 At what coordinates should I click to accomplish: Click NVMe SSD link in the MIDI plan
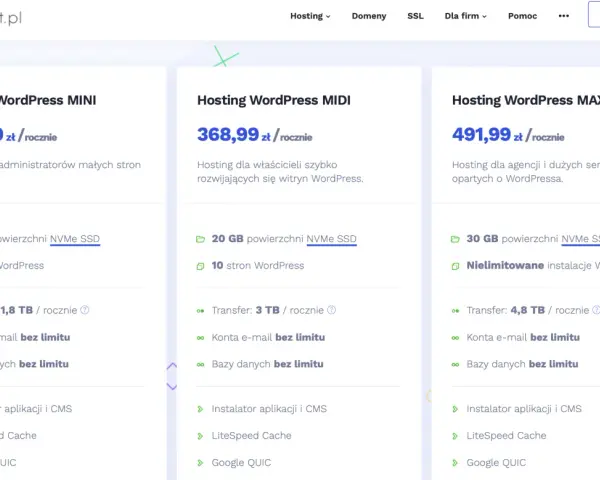[331, 239]
